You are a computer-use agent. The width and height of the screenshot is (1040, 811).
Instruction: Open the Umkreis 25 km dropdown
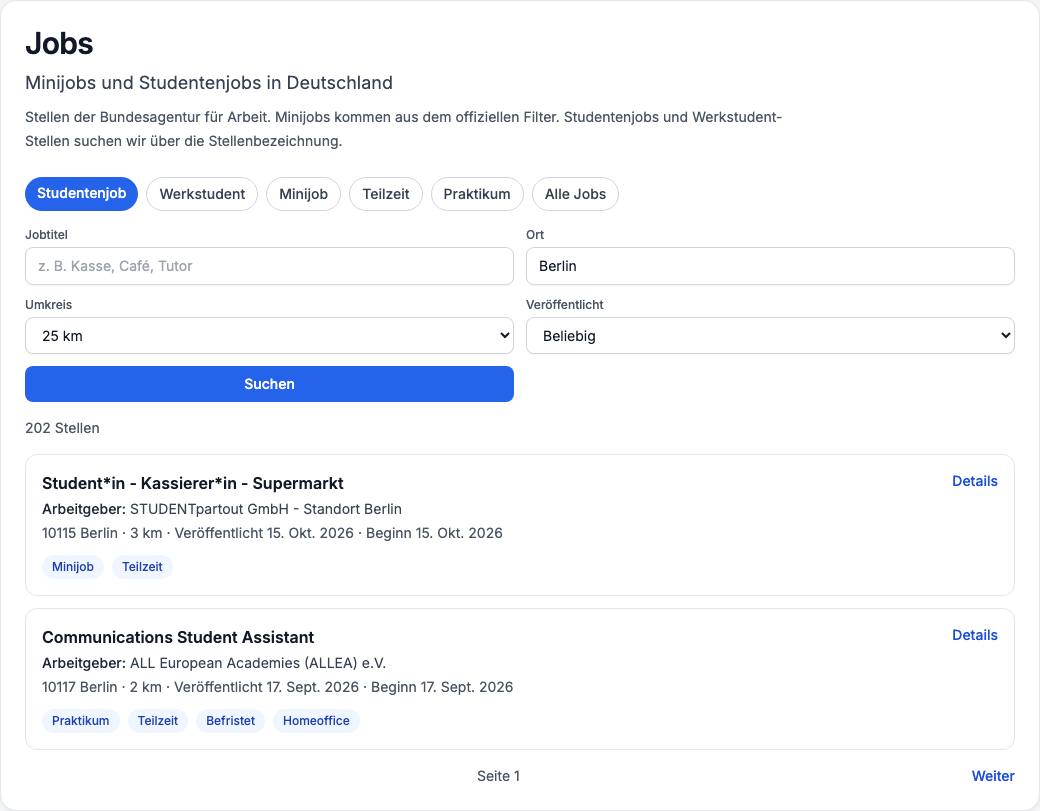point(269,336)
